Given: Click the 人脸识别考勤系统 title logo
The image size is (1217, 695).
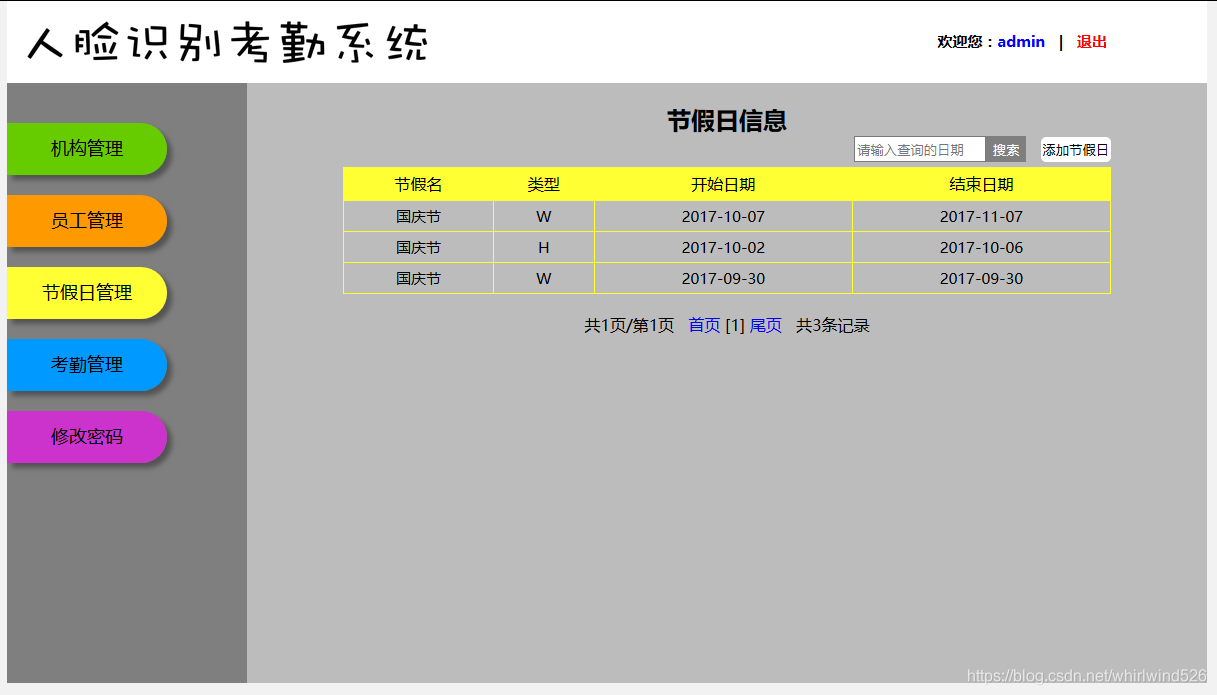Looking at the screenshot, I should [x=228, y=43].
